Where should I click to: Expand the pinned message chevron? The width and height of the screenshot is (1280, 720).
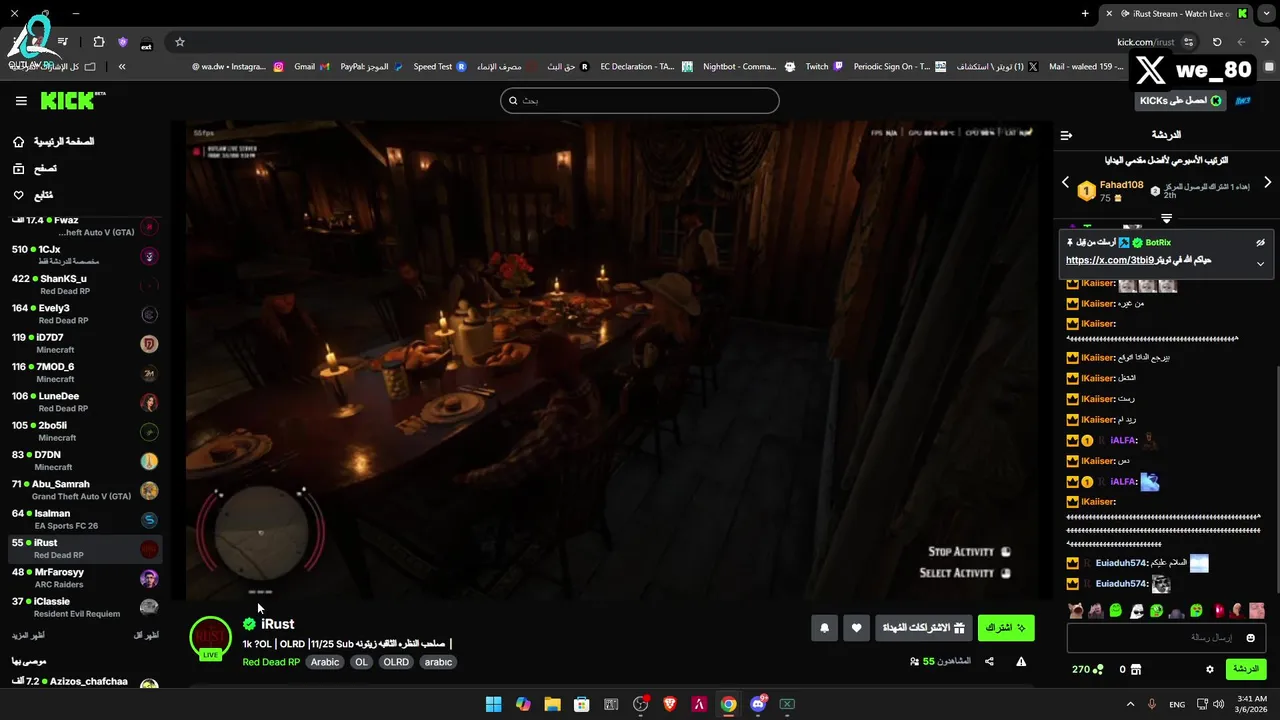(1260, 264)
